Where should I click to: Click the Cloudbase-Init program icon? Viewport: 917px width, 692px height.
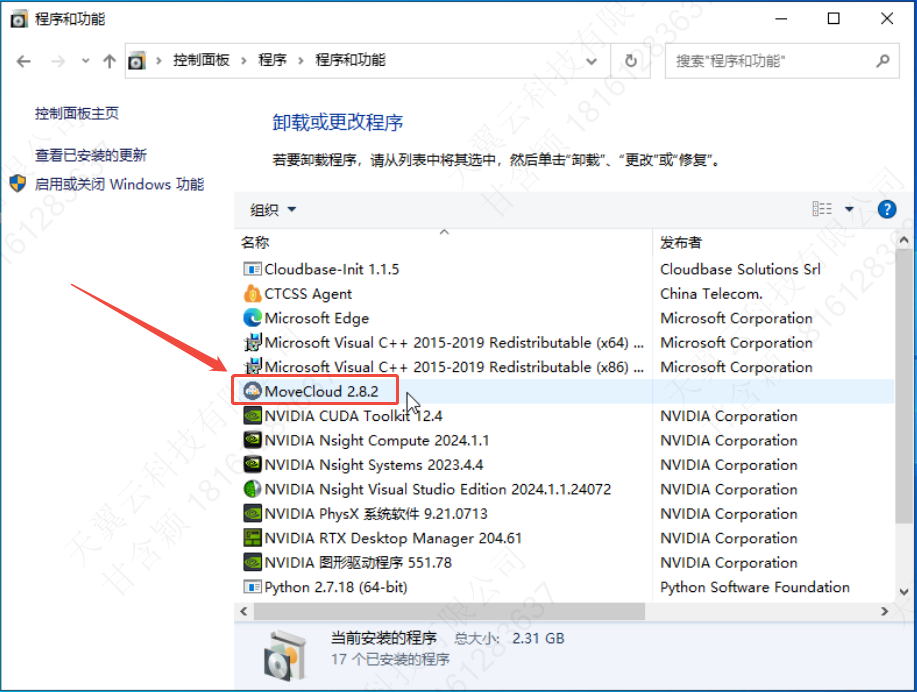click(x=252, y=269)
